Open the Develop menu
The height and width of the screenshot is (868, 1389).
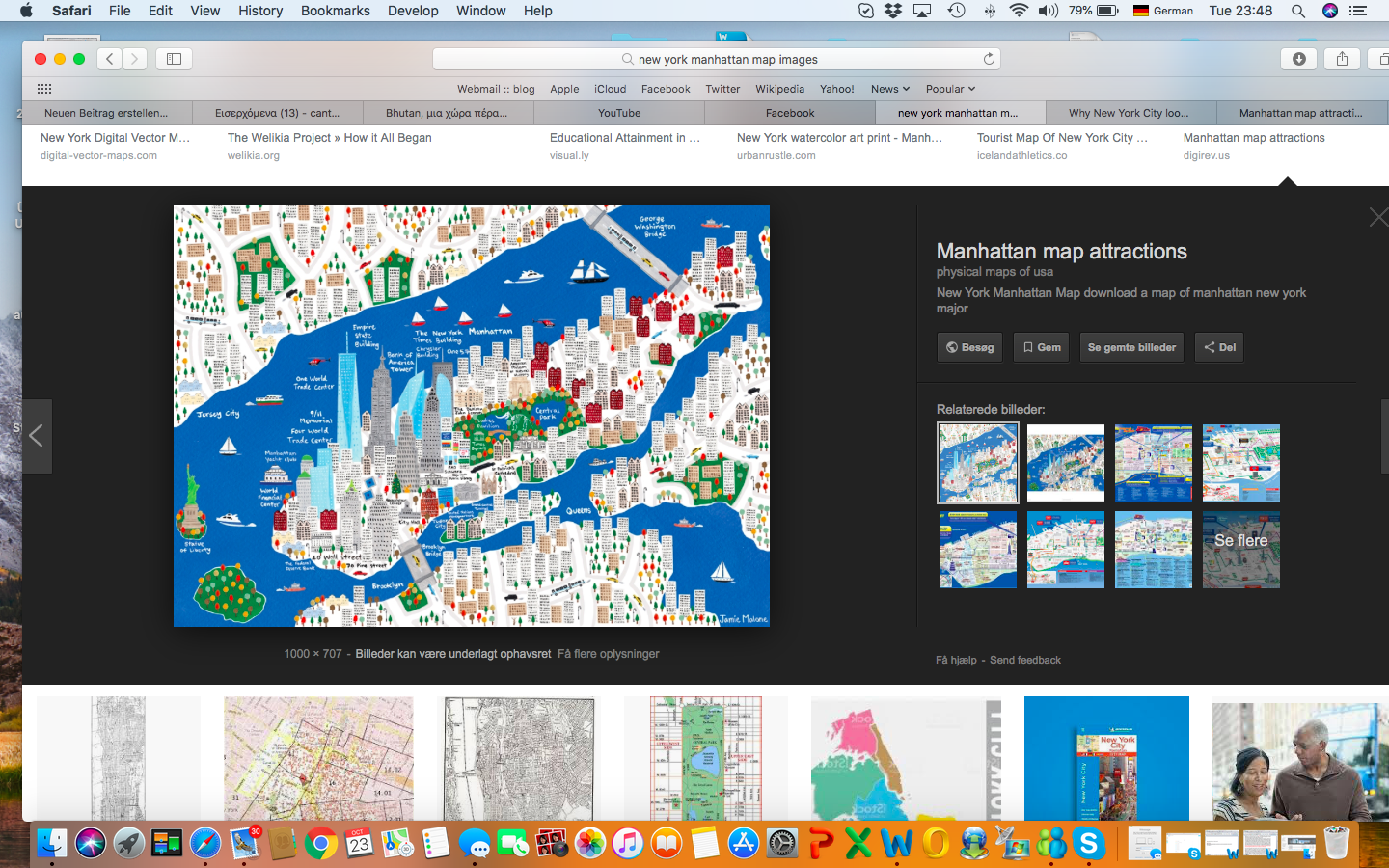[x=413, y=11]
